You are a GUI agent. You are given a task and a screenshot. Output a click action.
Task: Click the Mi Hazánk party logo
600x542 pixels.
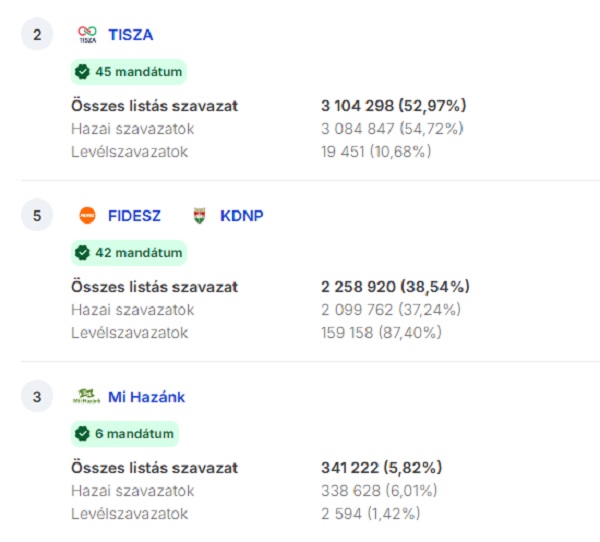(87, 397)
